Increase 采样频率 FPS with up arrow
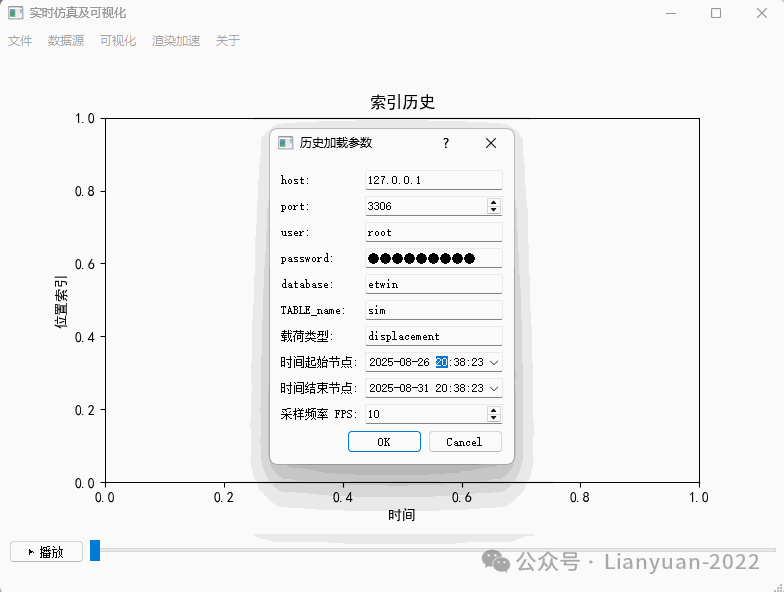Screen dimensions: 784x592 (x=493, y=410)
